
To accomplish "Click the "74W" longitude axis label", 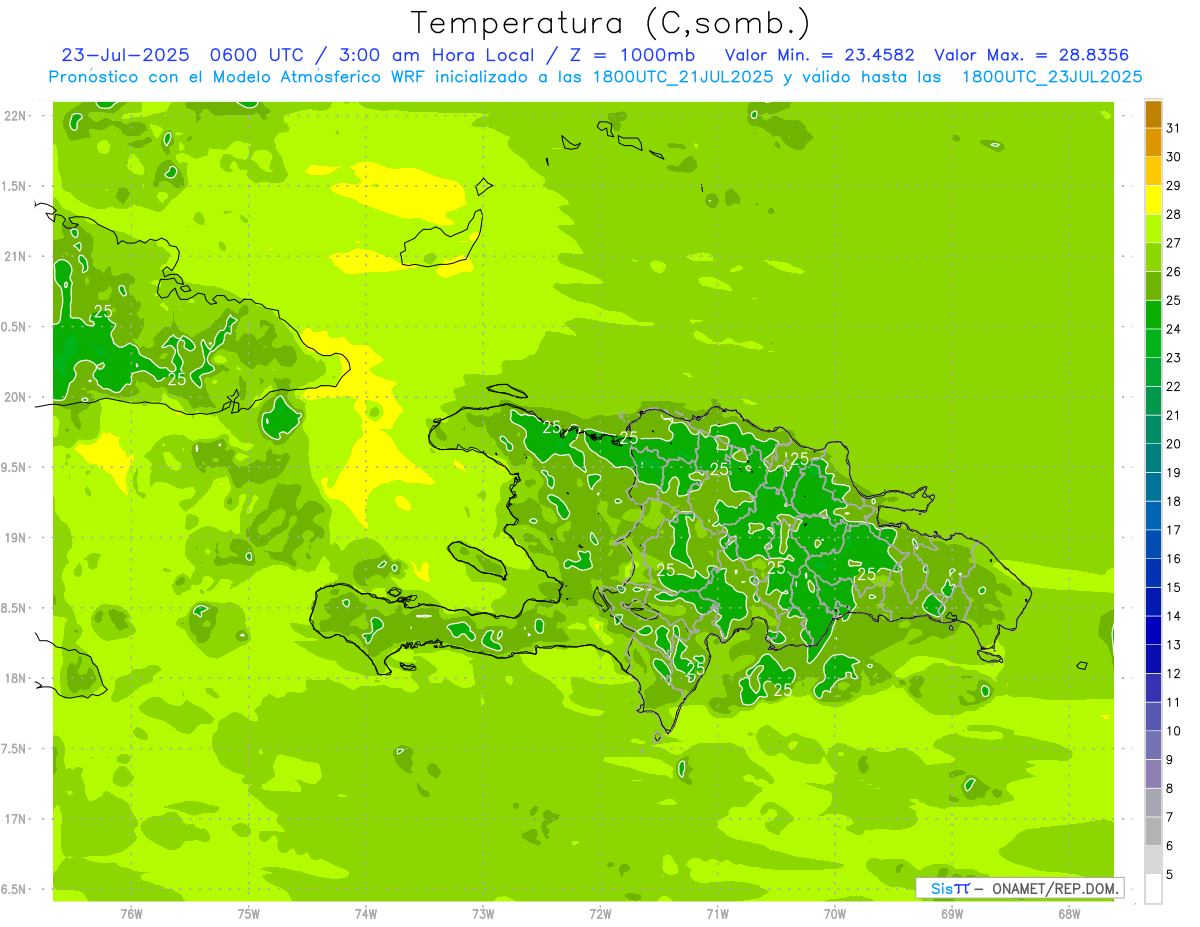I will point(366,913).
